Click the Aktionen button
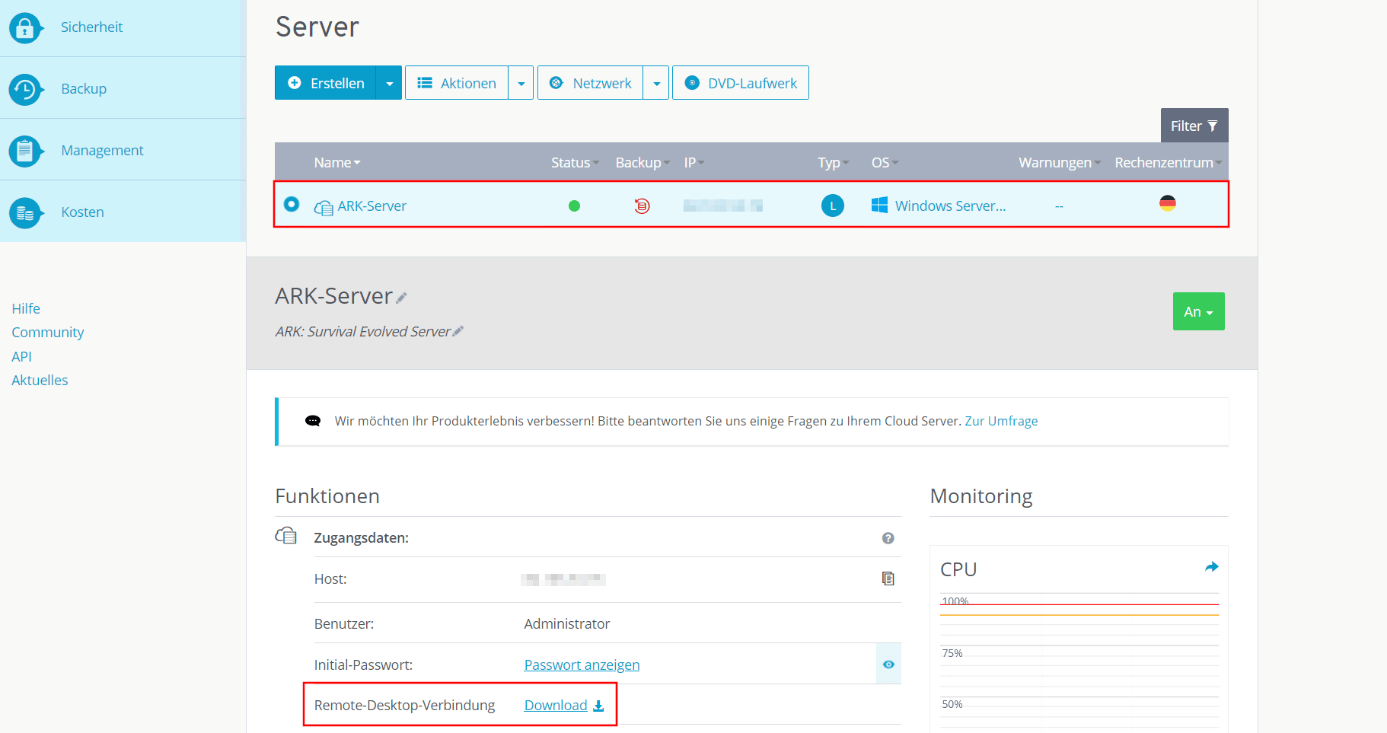This screenshot has height=733, width=1387. pyautogui.click(x=457, y=83)
